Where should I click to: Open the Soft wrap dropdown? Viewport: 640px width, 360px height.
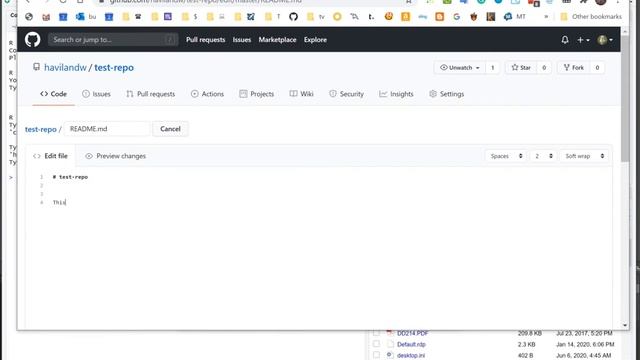pos(584,156)
